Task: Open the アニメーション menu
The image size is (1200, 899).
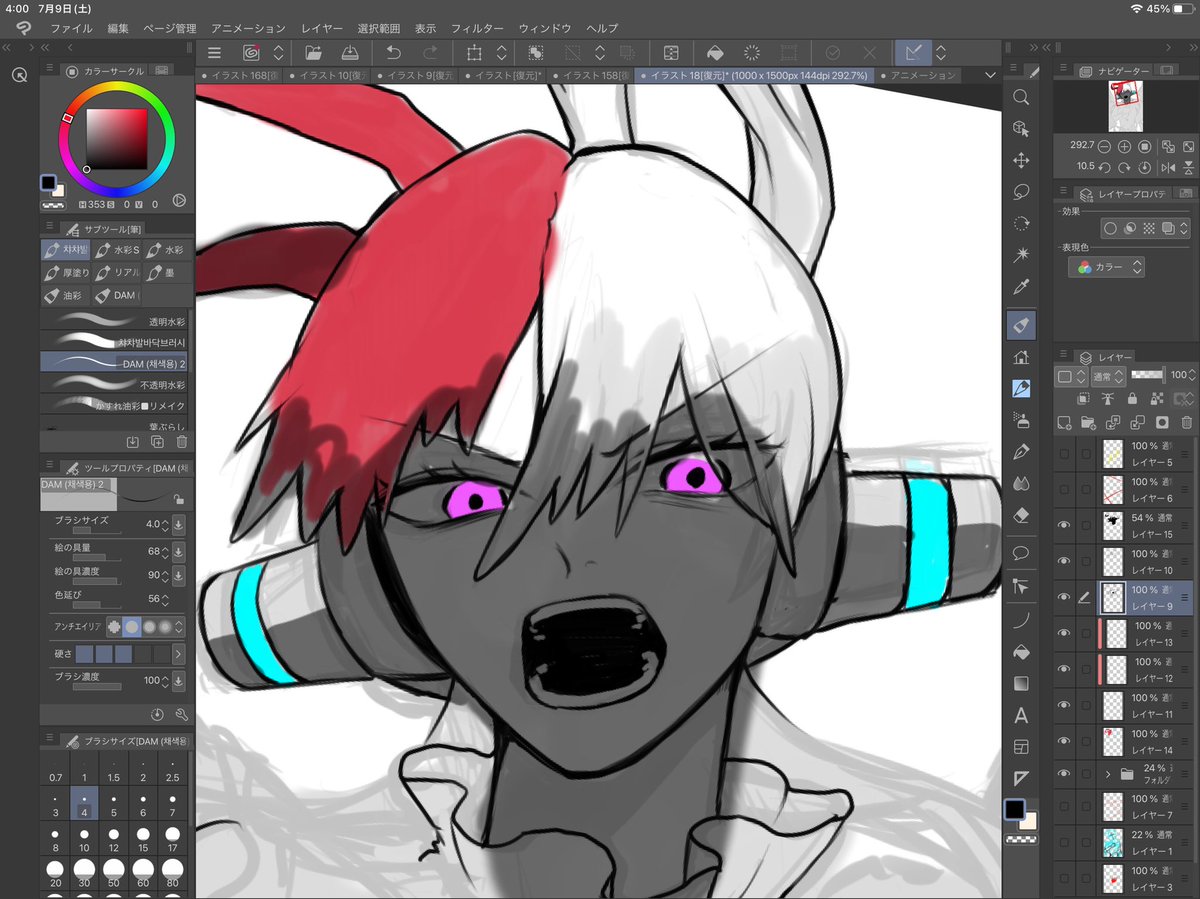Action: [x=248, y=28]
